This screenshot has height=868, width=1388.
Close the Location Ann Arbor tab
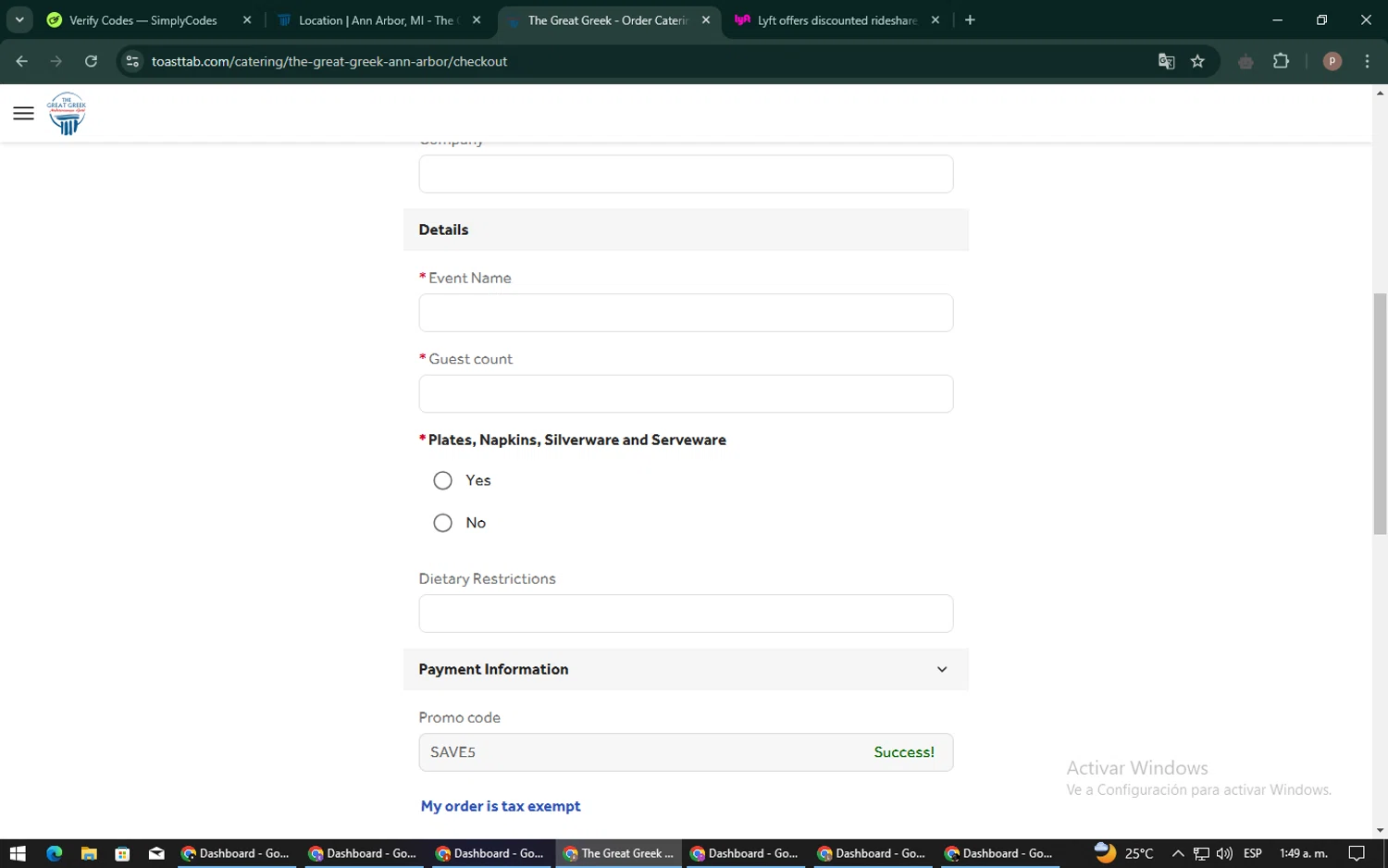point(477,20)
